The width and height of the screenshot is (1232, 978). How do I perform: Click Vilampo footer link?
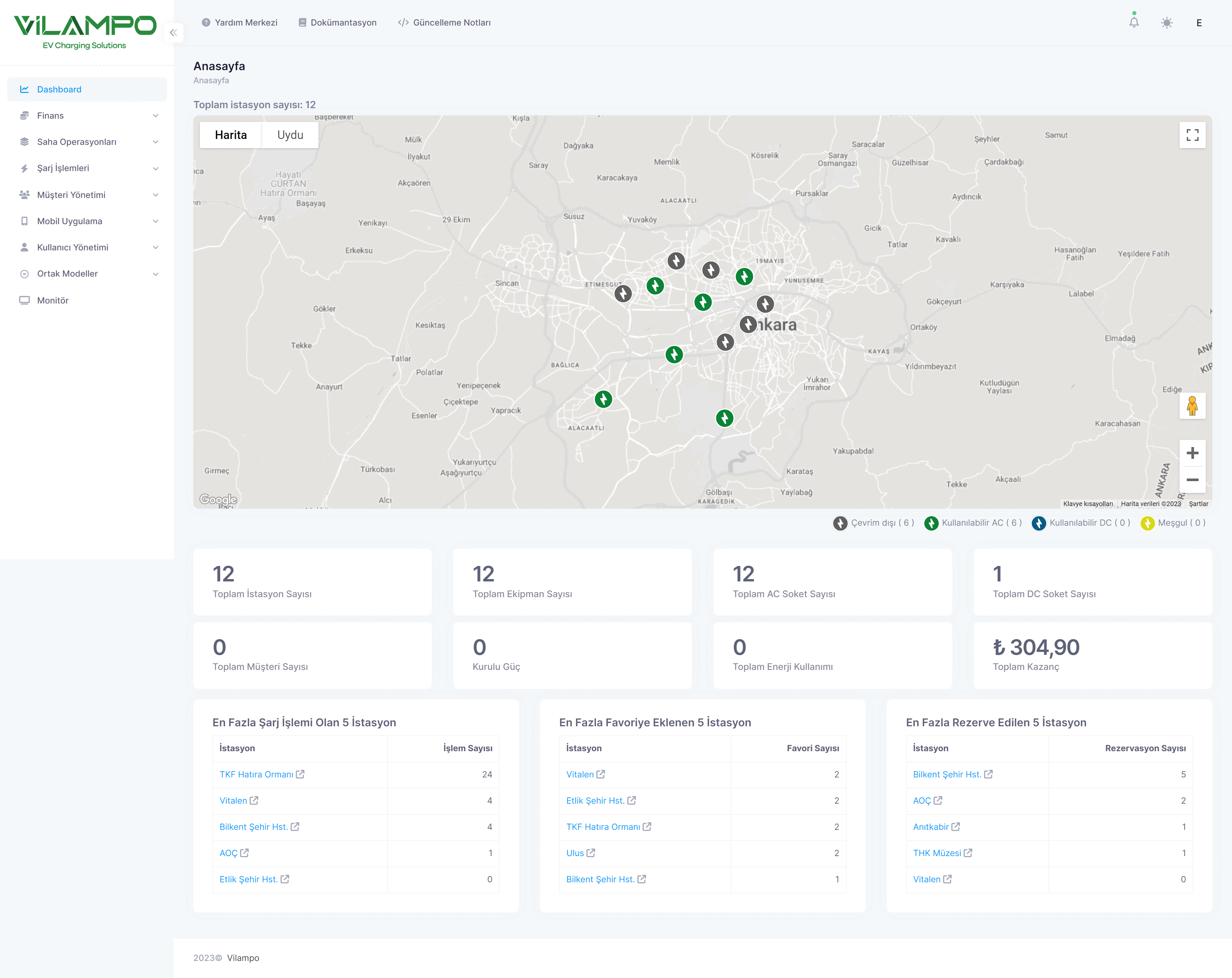click(243, 958)
